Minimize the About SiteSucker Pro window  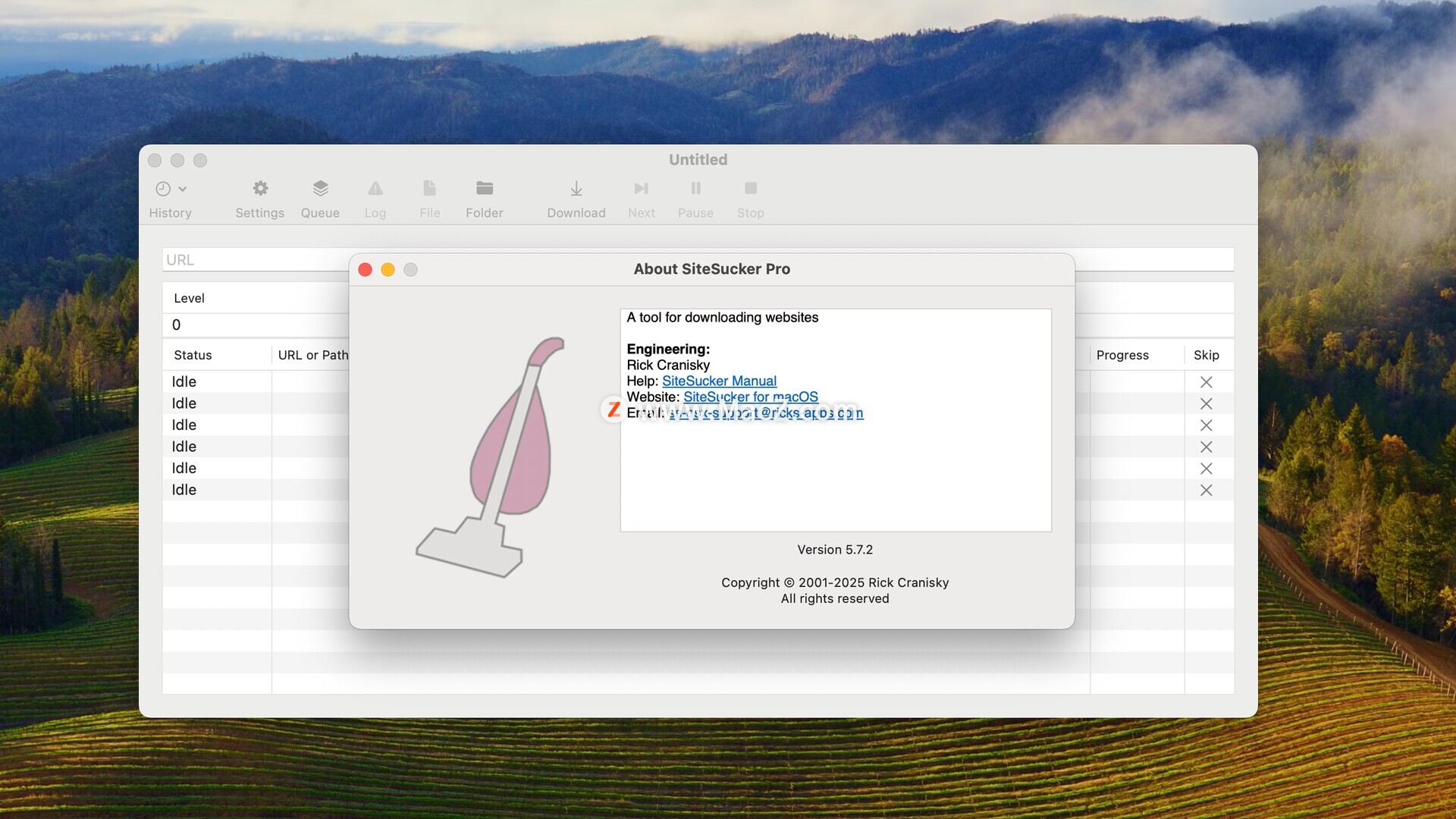[388, 270]
